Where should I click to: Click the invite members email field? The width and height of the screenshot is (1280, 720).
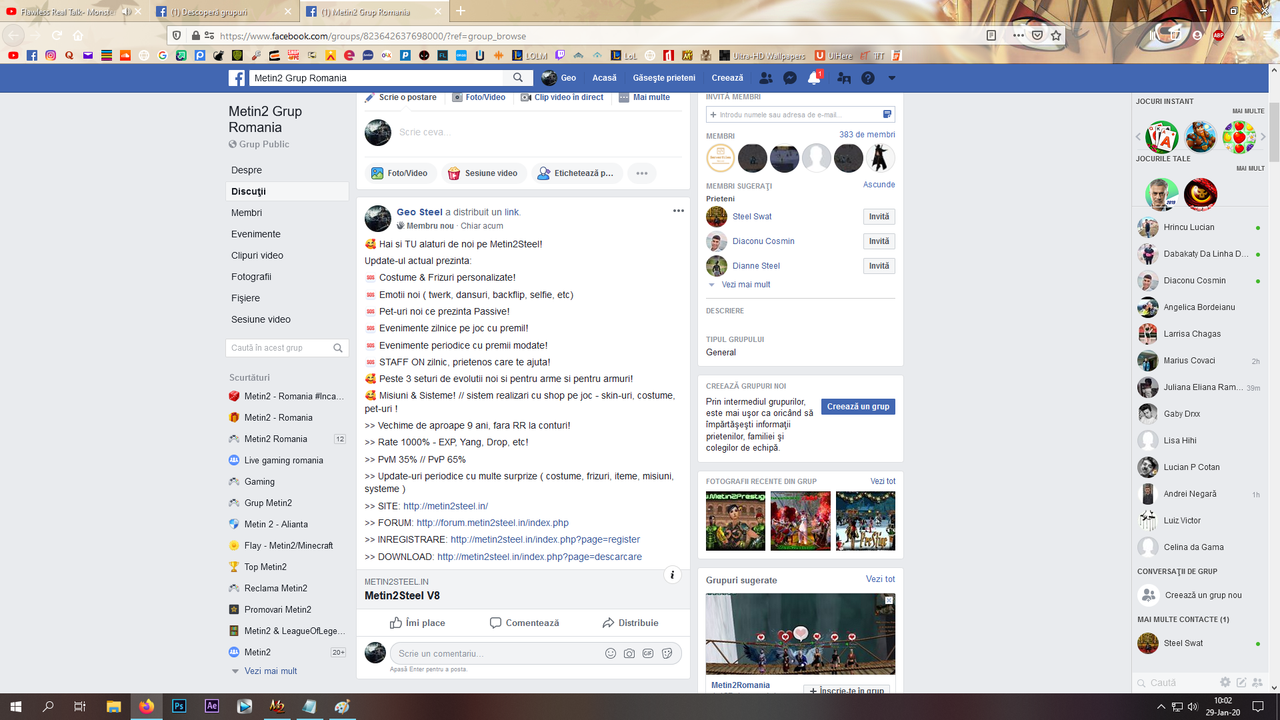[x=800, y=115]
